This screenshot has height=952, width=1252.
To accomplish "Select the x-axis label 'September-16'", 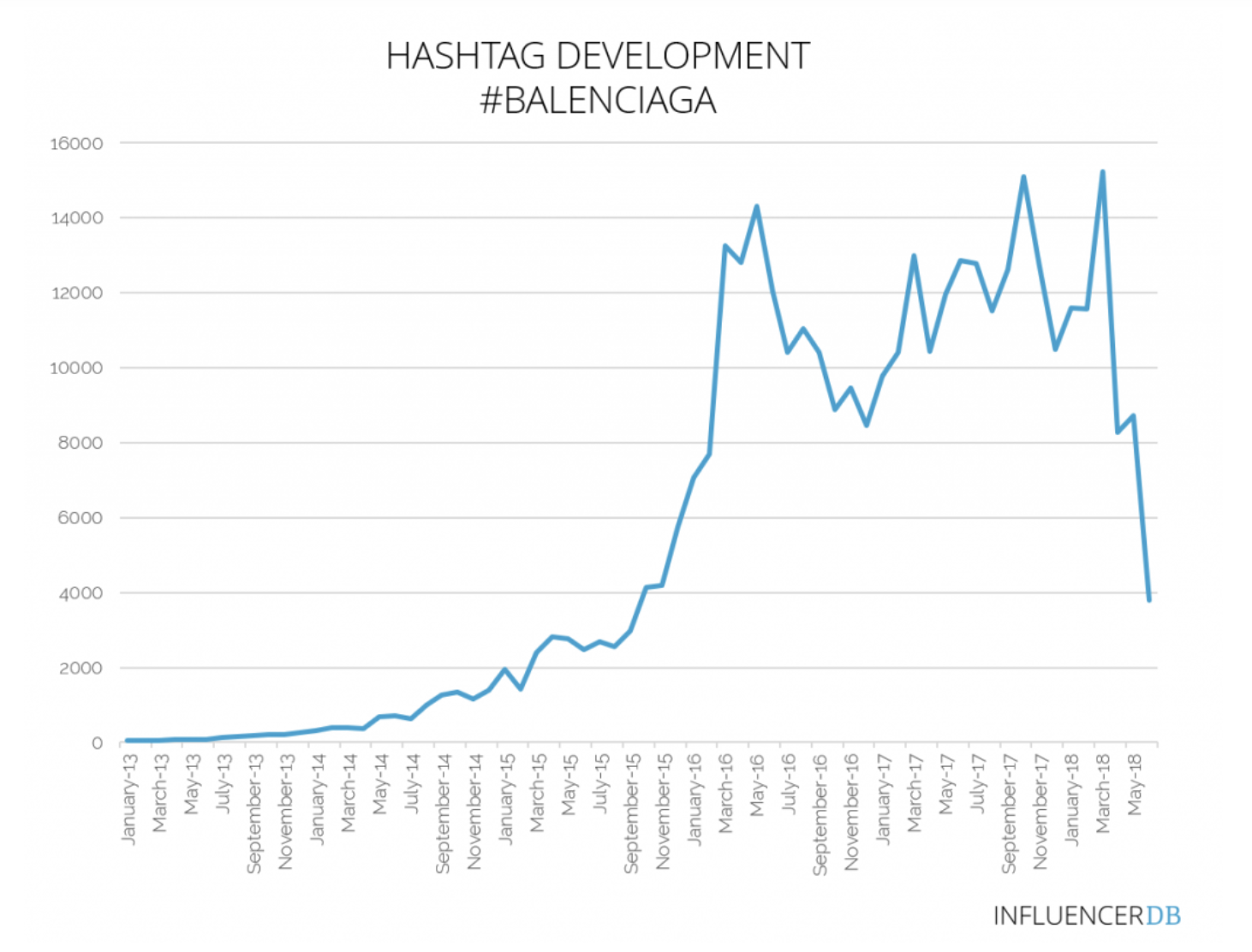I will 820,813.
